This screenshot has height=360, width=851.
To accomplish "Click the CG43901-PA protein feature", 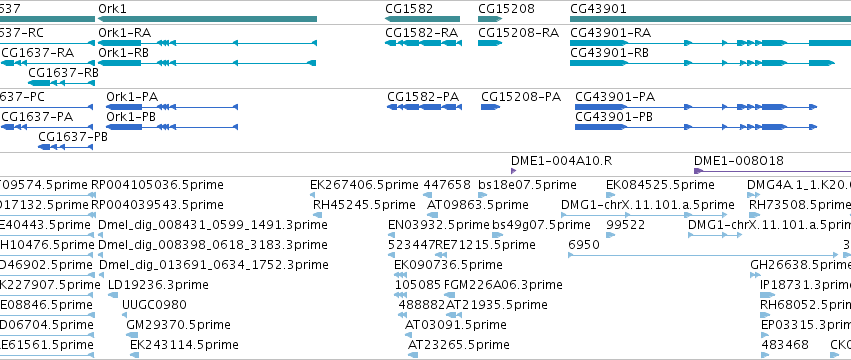I will [x=696, y=107].
